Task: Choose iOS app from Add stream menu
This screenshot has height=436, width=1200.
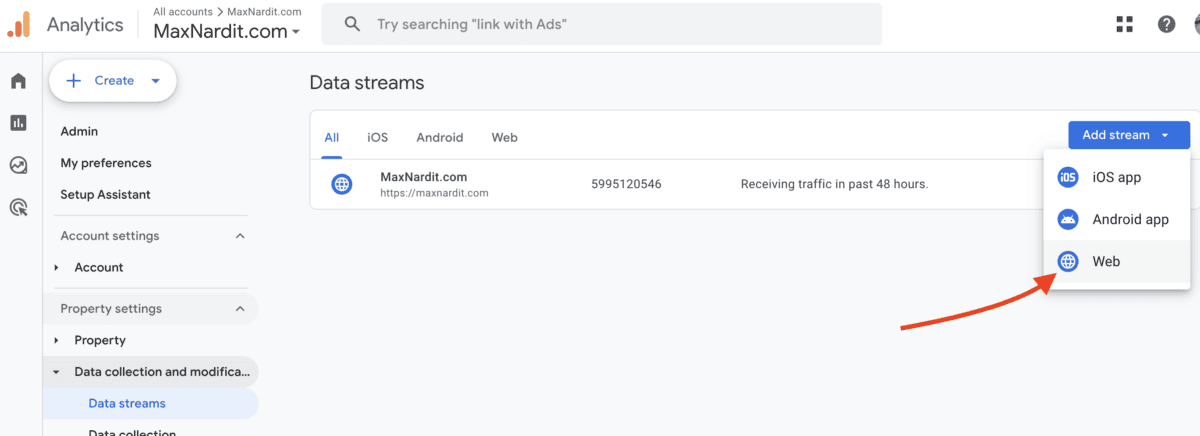Action: (x=1117, y=178)
